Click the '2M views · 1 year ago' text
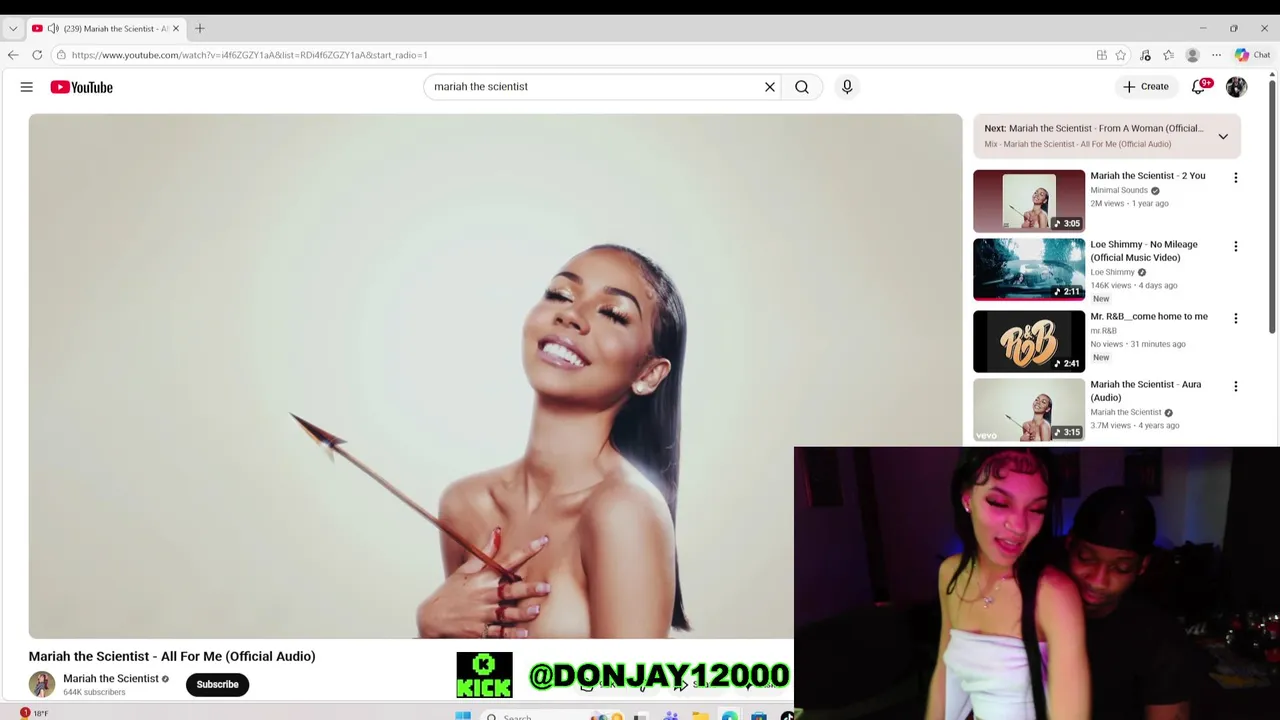1280x720 pixels. 1129,204
